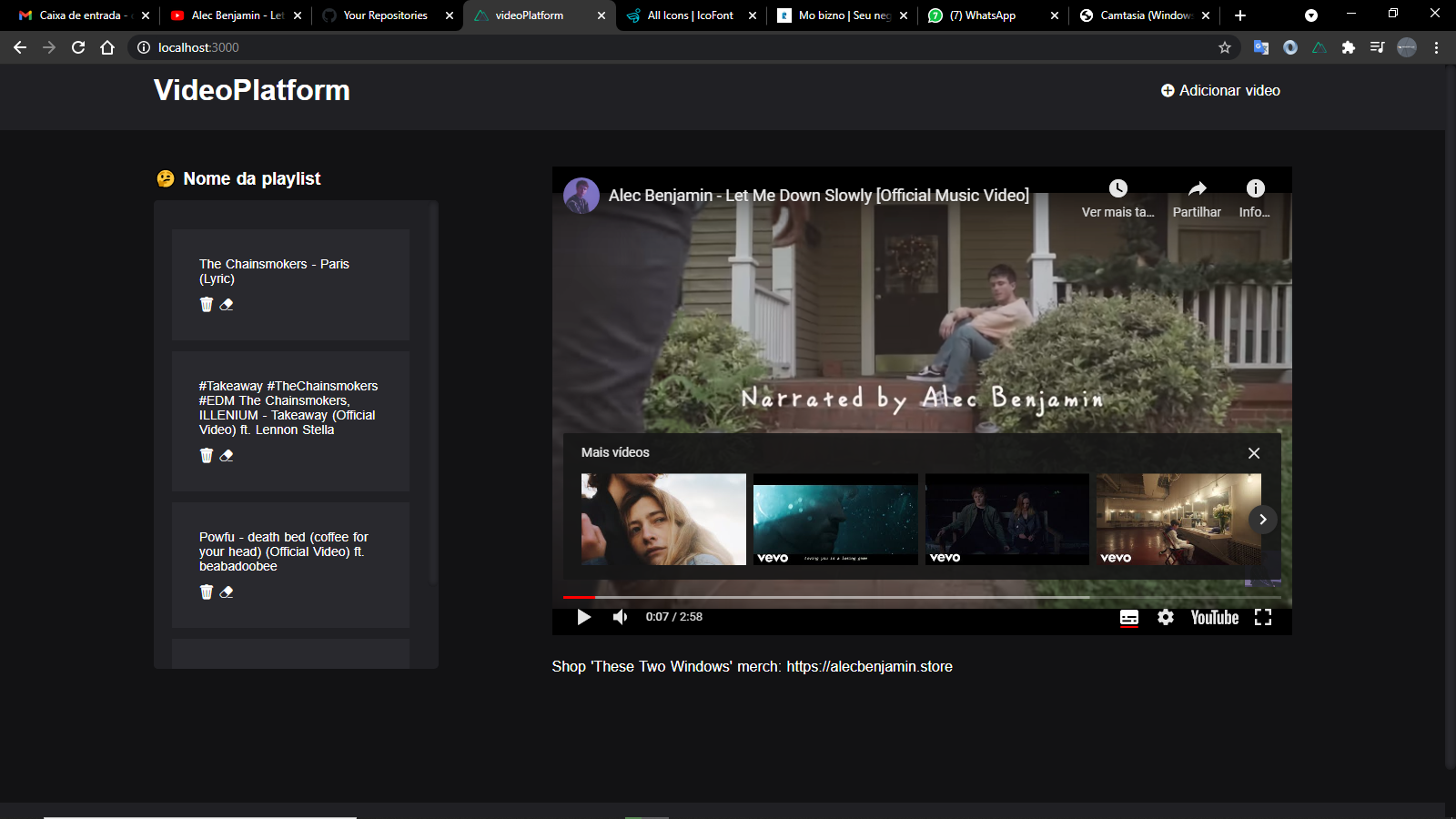Open this video on YouTube via logo
1456x819 pixels.
point(1213,617)
